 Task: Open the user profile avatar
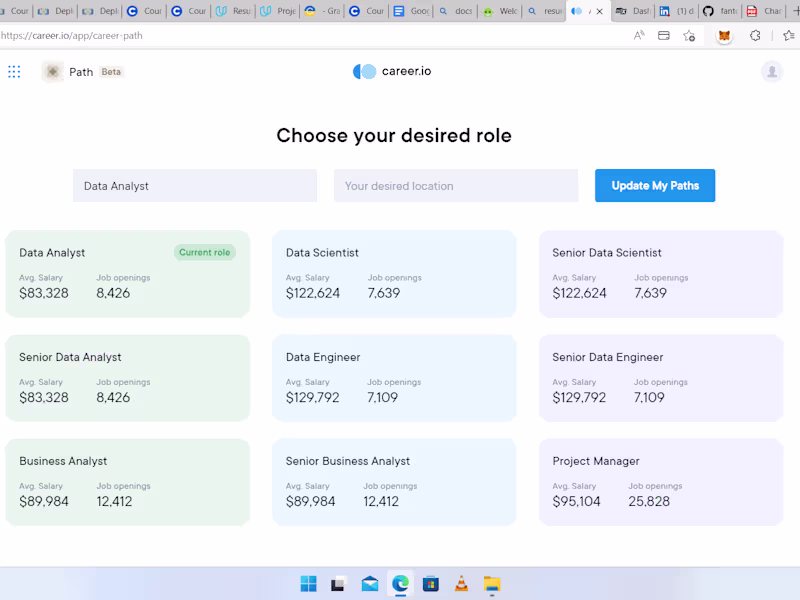click(x=771, y=72)
